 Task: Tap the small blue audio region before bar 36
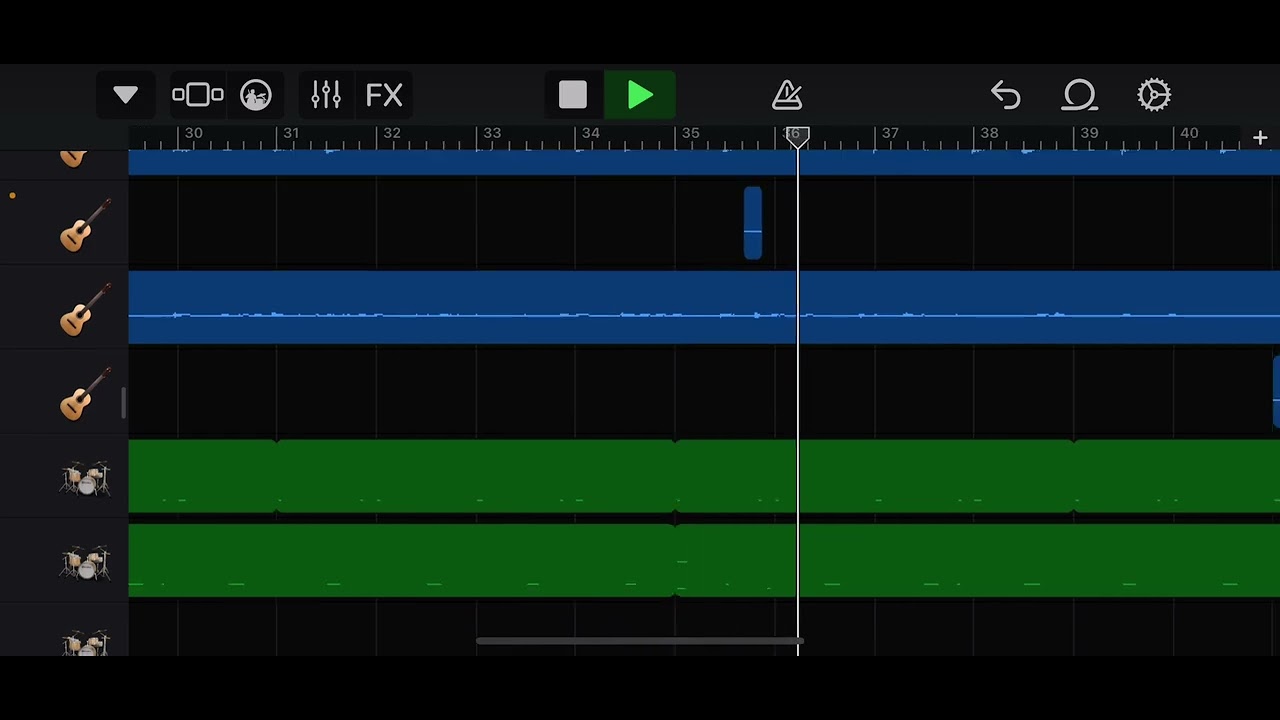(753, 223)
